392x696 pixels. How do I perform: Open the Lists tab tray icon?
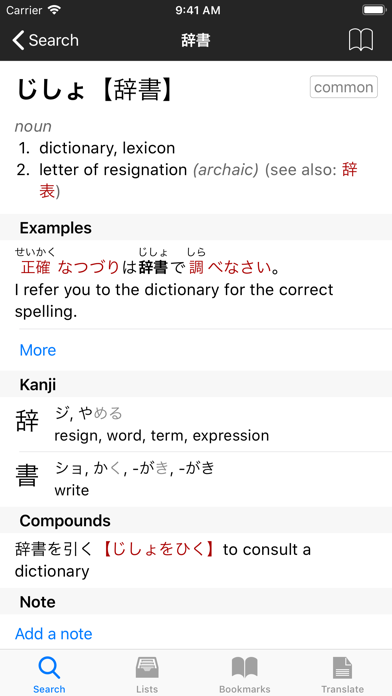click(x=147, y=668)
